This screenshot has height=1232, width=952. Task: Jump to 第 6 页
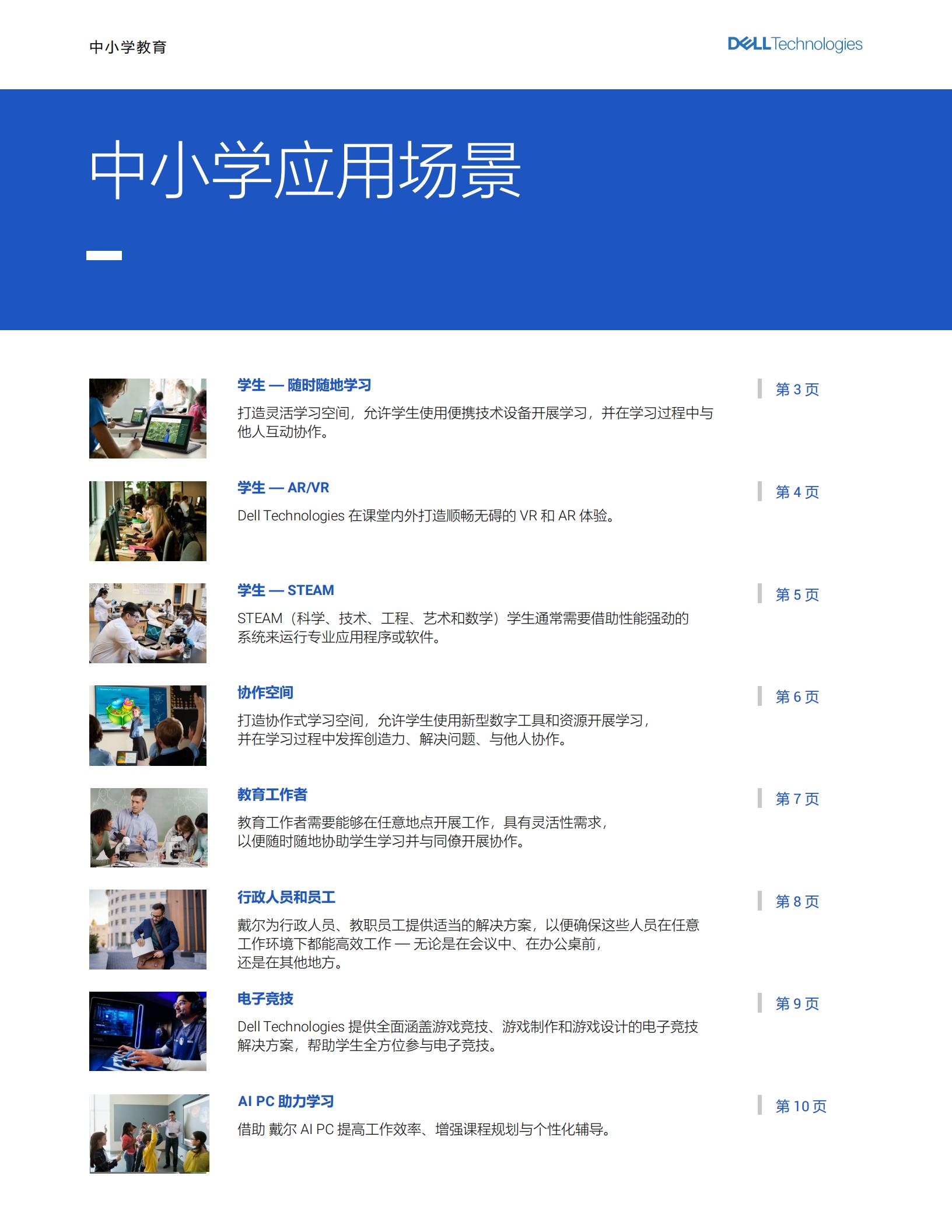(x=797, y=696)
